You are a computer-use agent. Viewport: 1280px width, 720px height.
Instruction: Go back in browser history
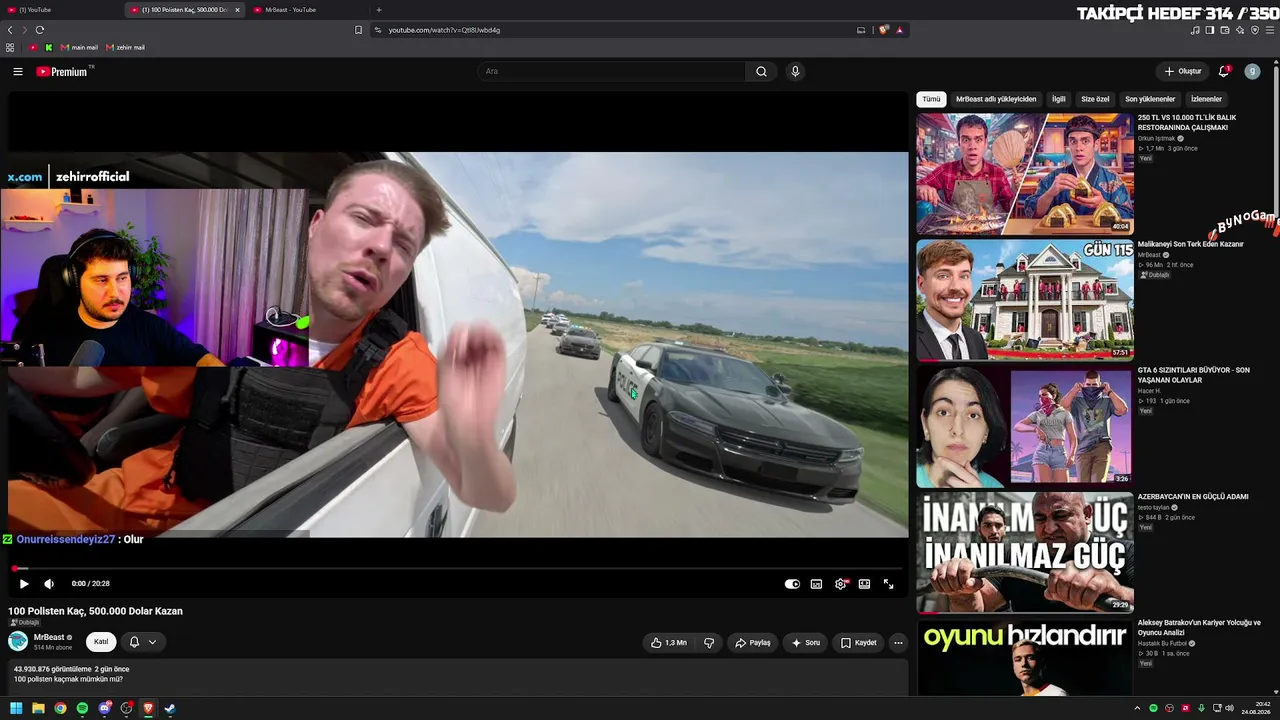tap(10, 30)
